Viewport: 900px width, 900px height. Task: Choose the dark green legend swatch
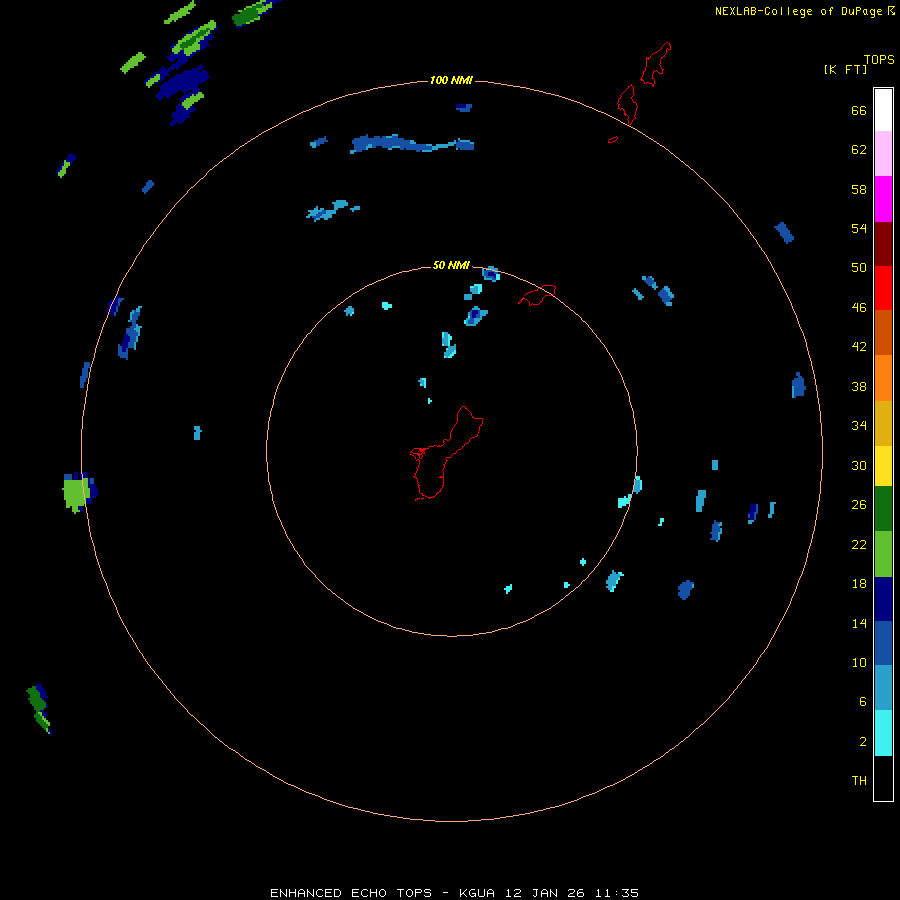(x=883, y=509)
